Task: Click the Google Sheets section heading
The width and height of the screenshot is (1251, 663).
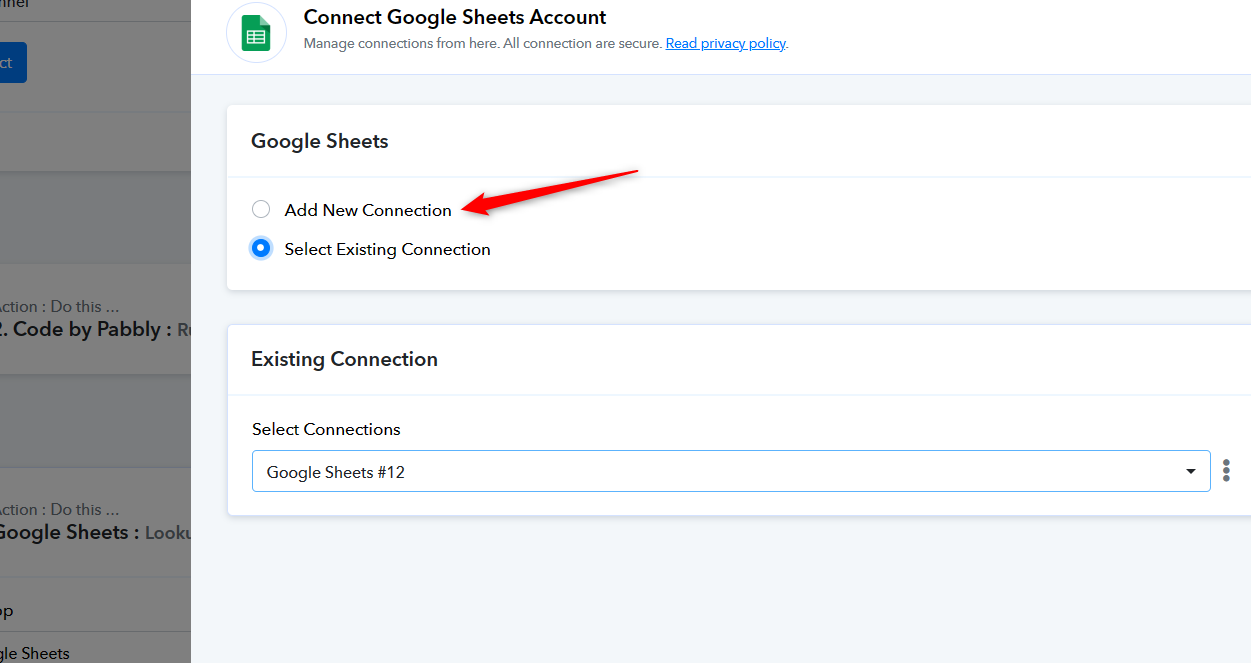Action: point(319,141)
